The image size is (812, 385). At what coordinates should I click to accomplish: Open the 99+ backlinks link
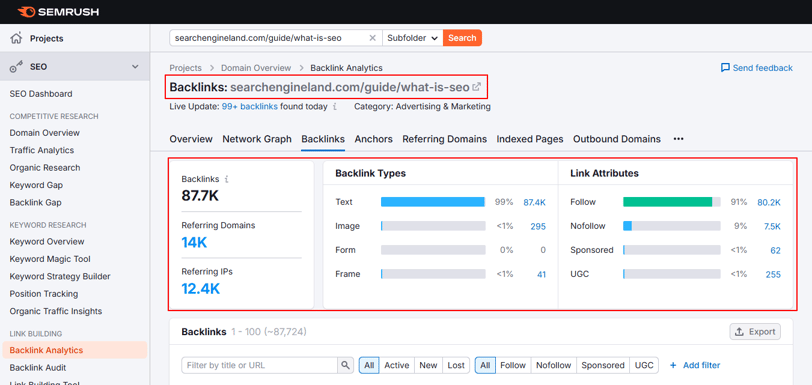(x=250, y=107)
